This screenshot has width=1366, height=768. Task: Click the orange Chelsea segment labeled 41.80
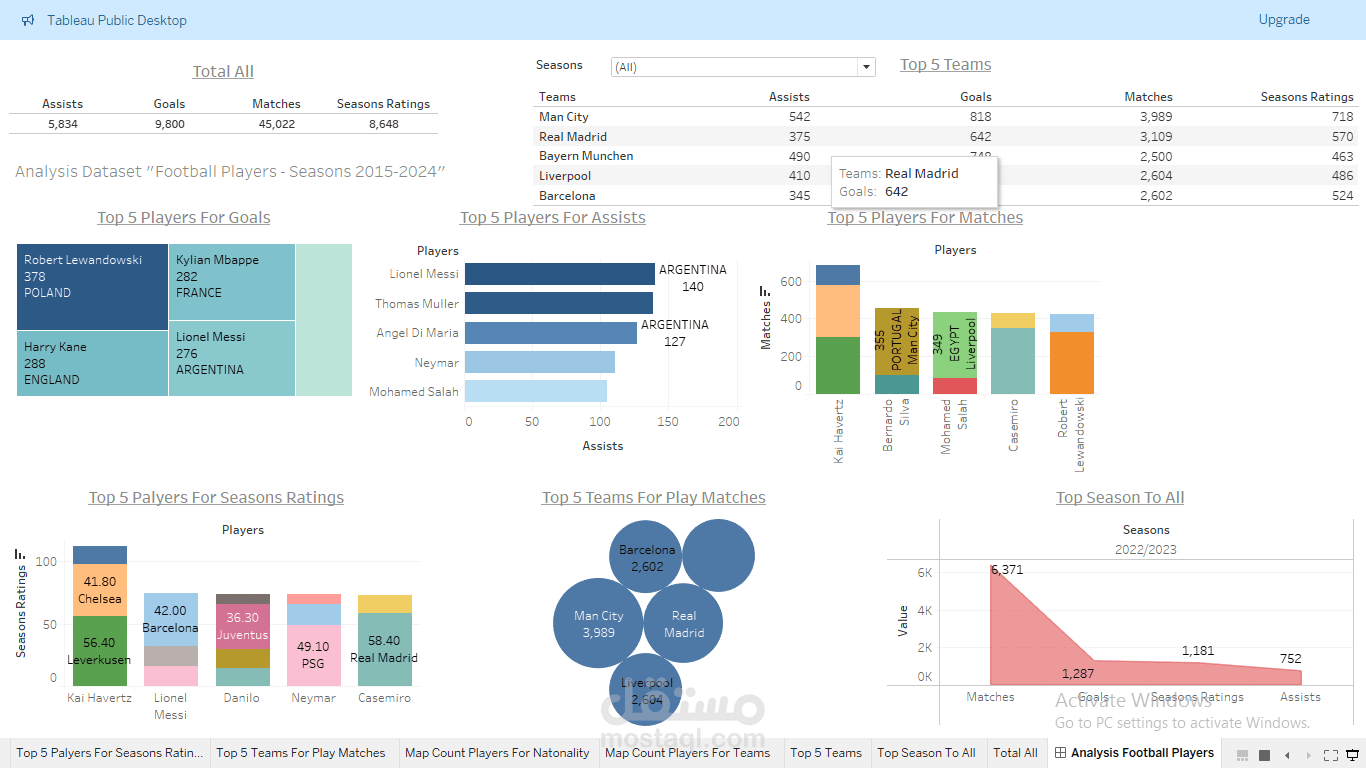pyautogui.click(x=100, y=590)
